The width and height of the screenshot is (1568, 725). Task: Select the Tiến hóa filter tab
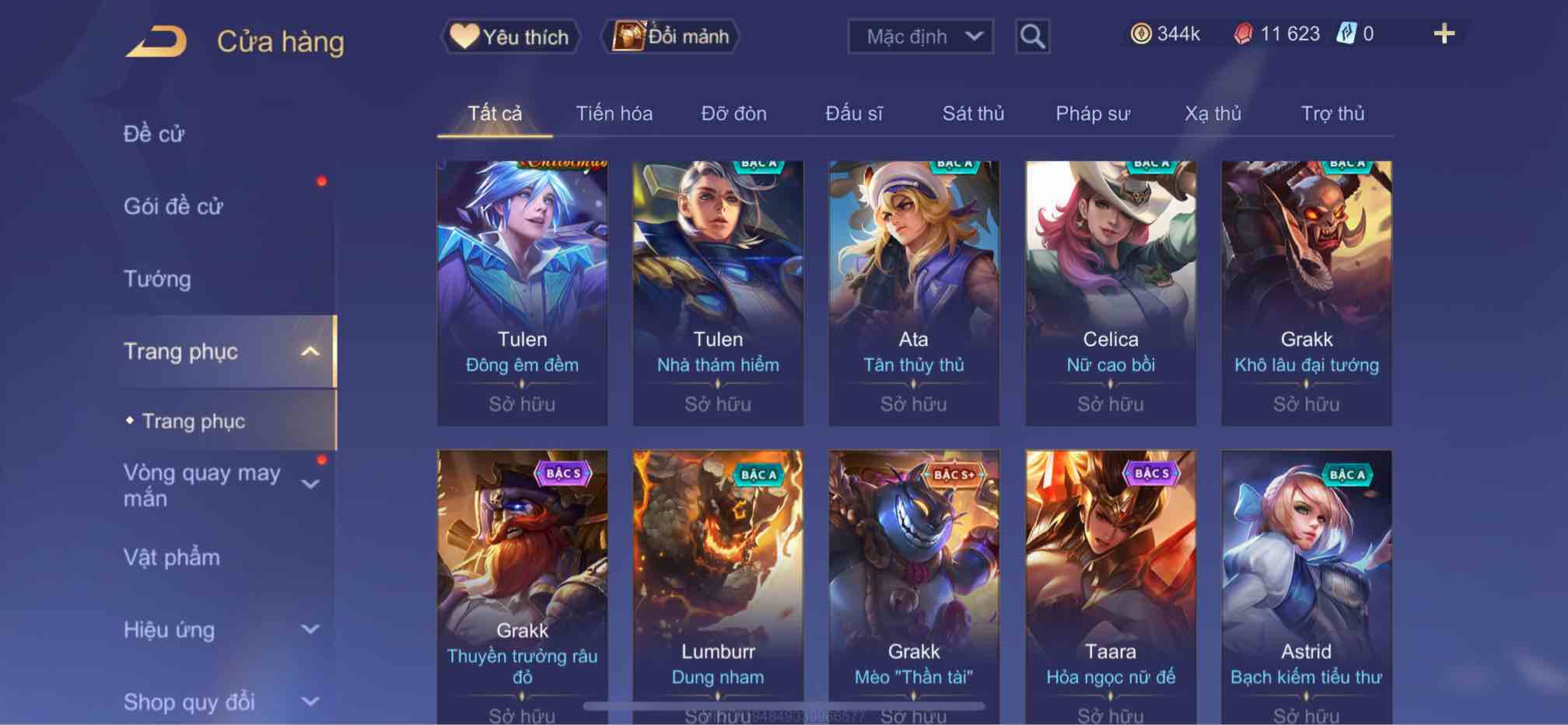[x=614, y=114]
